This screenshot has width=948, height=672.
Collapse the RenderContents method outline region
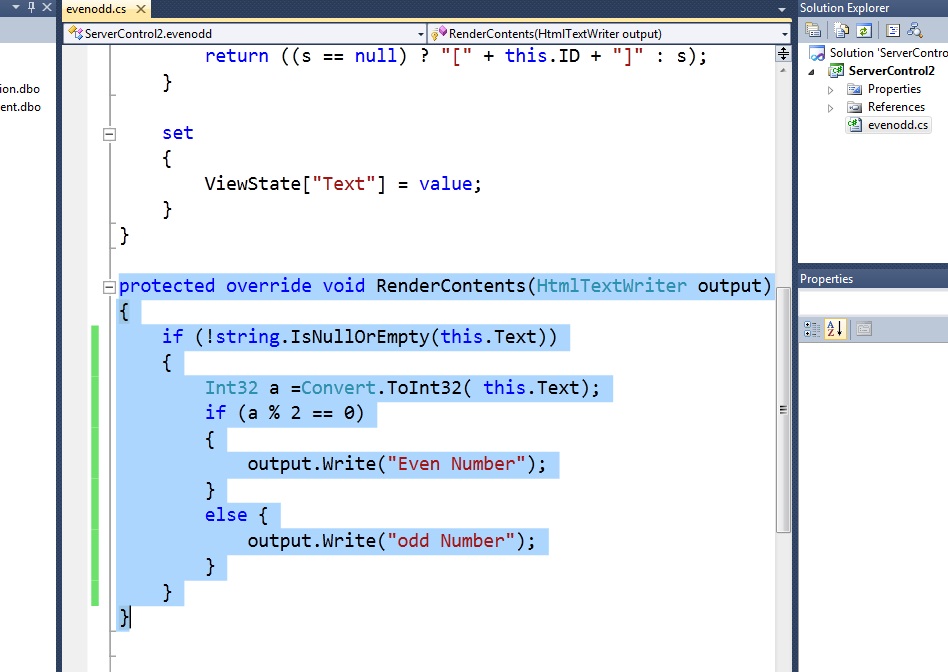pos(108,286)
